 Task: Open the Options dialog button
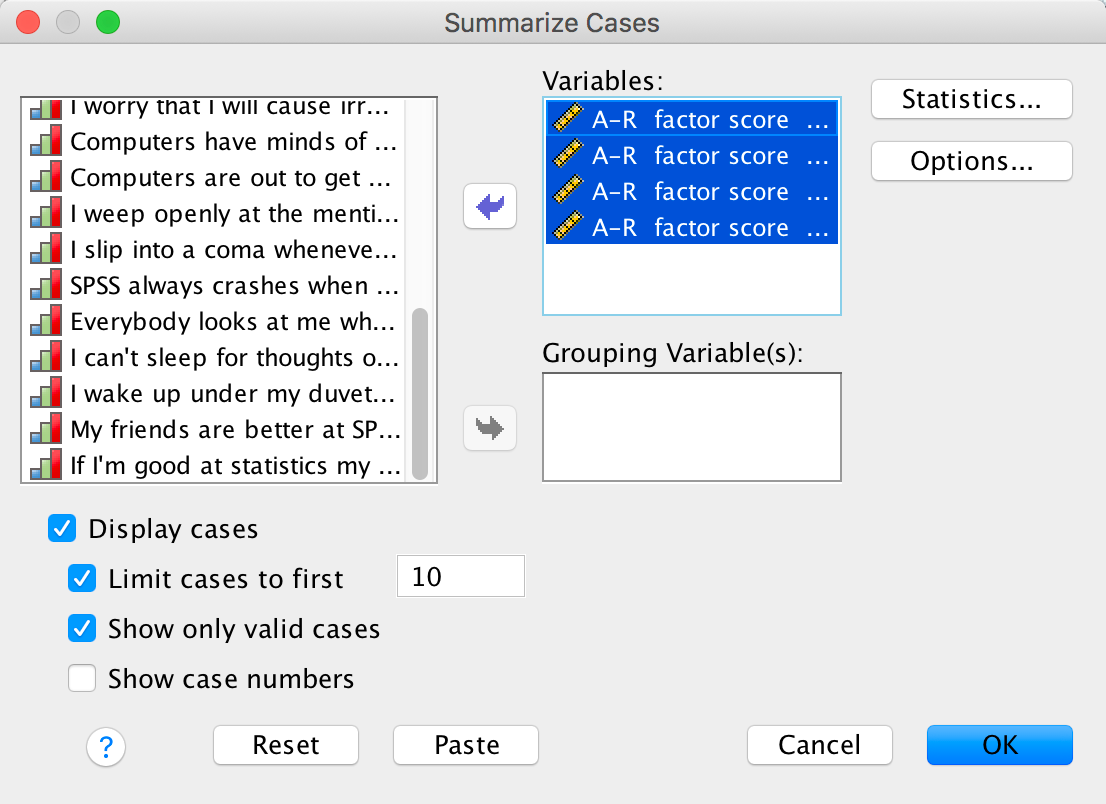pyautogui.click(x=971, y=161)
